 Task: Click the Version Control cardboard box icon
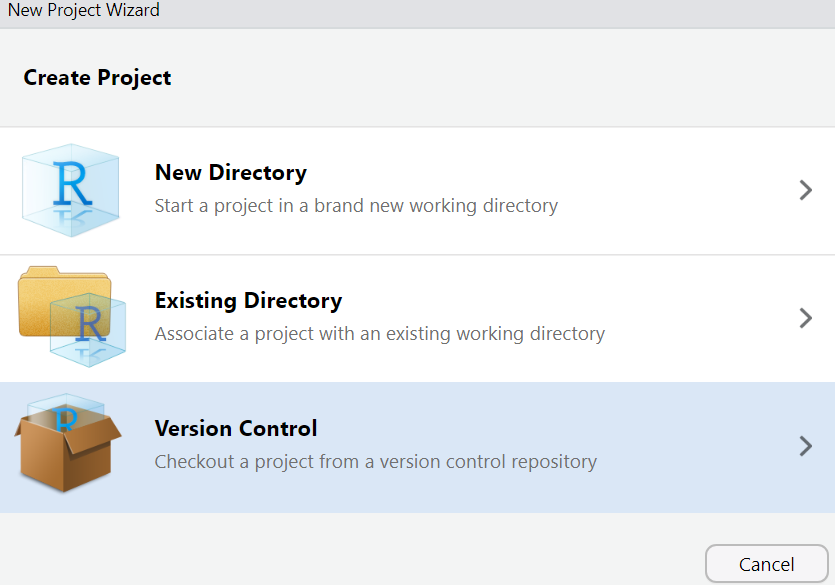pos(68,443)
